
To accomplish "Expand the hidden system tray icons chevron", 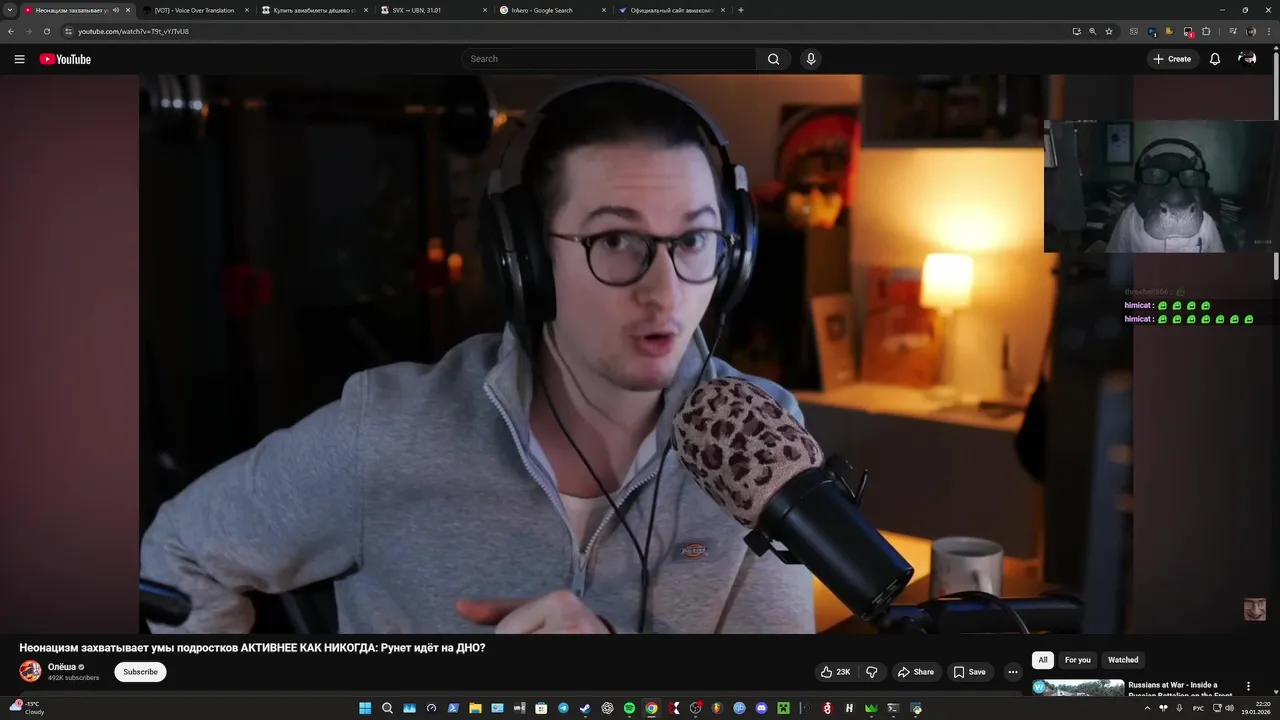I will point(1147,708).
